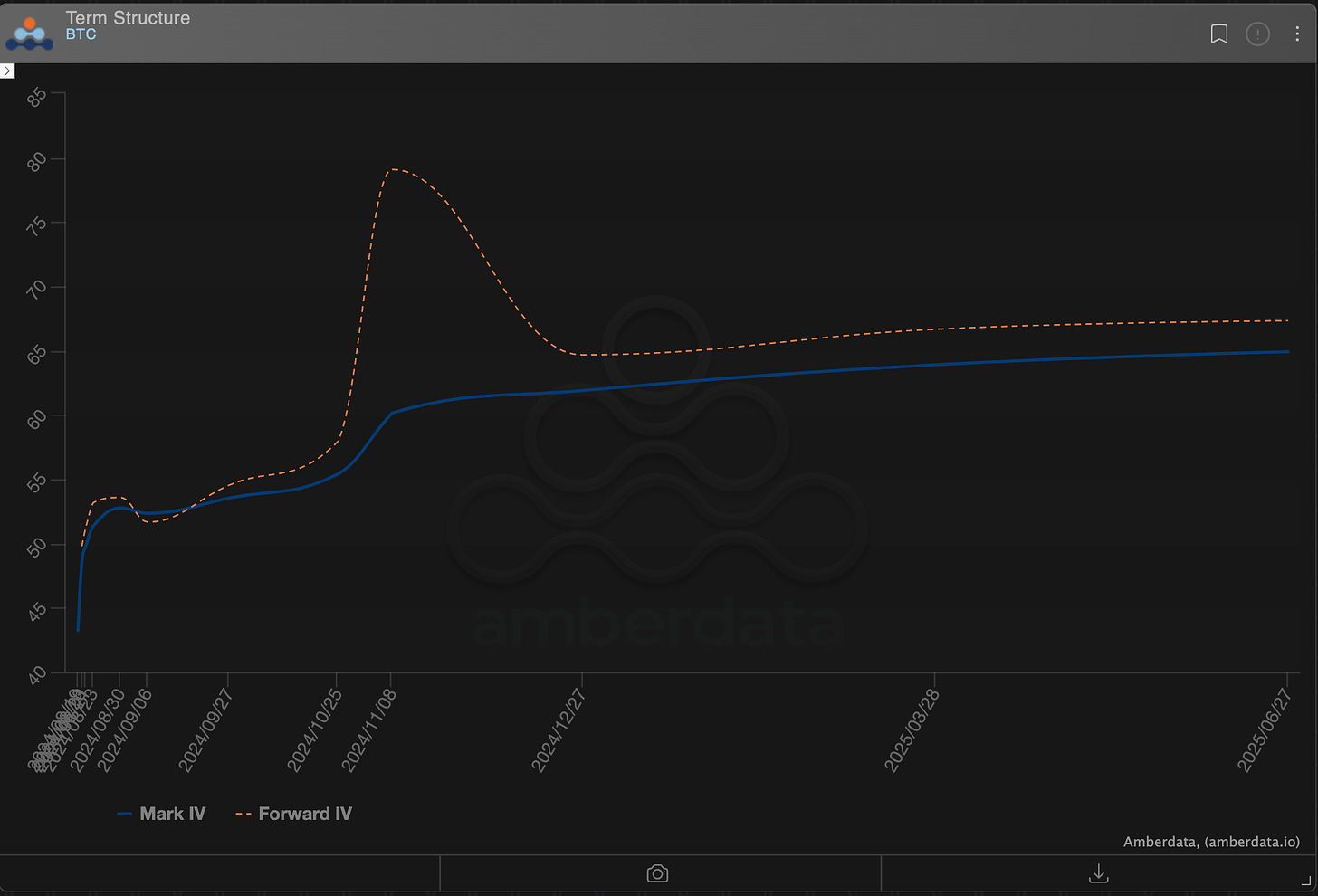Screen dimensions: 1318x896
Task: Click the 2025/06/27 x-axis date label
Action: click(x=1265, y=729)
